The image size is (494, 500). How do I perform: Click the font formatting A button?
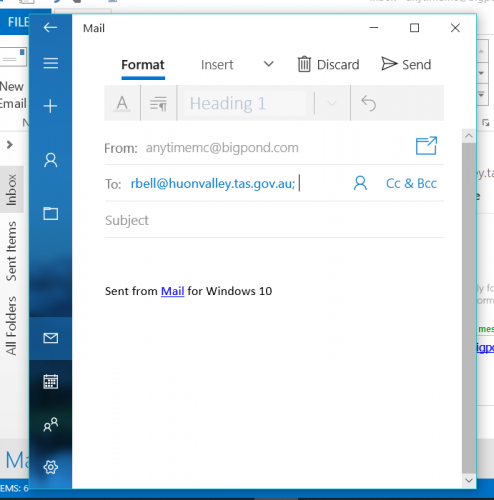pyautogui.click(x=122, y=103)
